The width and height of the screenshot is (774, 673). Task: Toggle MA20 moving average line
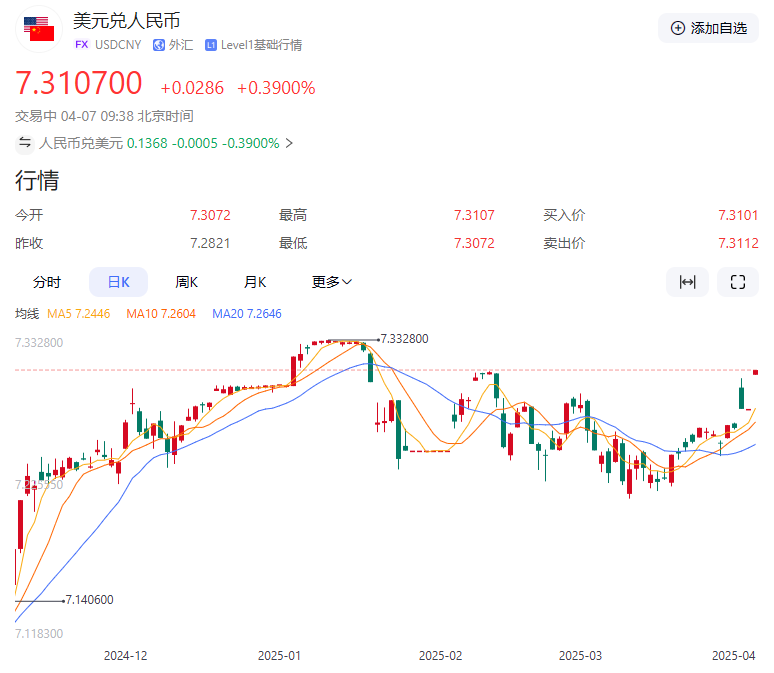pos(246,314)
